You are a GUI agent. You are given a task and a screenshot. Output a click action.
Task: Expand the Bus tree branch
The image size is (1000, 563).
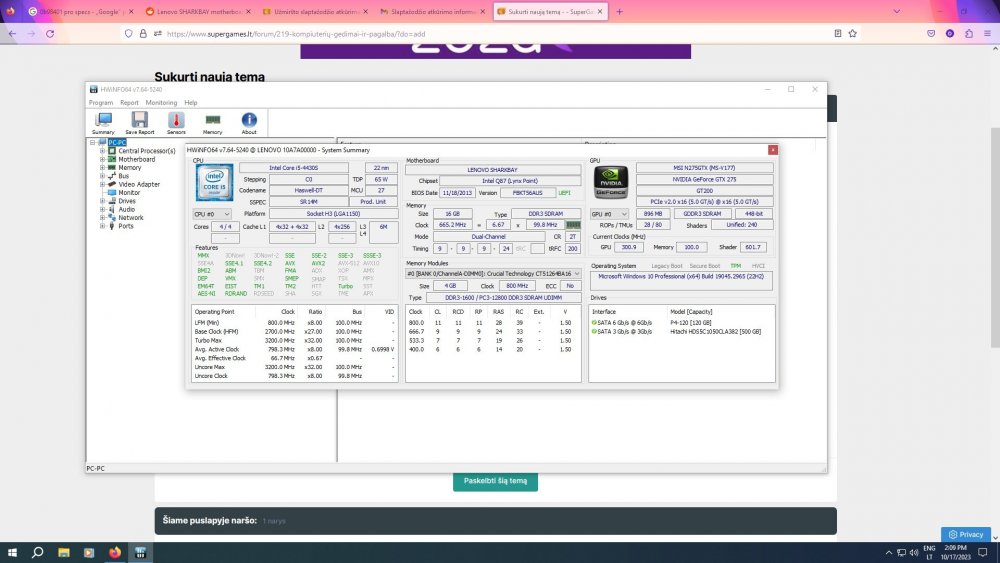click(102, 176)
